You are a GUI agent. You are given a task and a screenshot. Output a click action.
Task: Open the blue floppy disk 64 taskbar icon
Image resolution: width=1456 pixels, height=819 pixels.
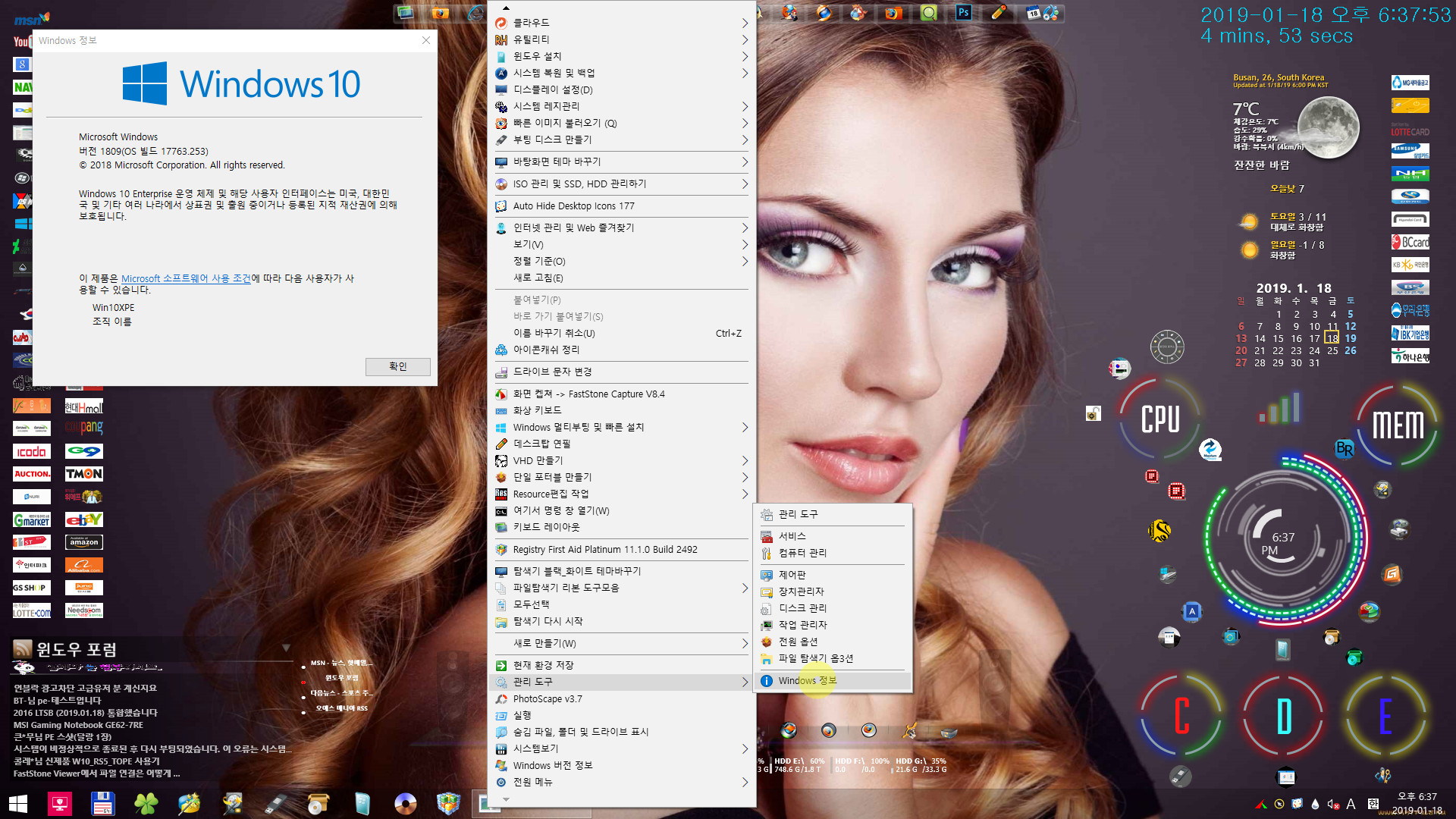tap(102, 803)
